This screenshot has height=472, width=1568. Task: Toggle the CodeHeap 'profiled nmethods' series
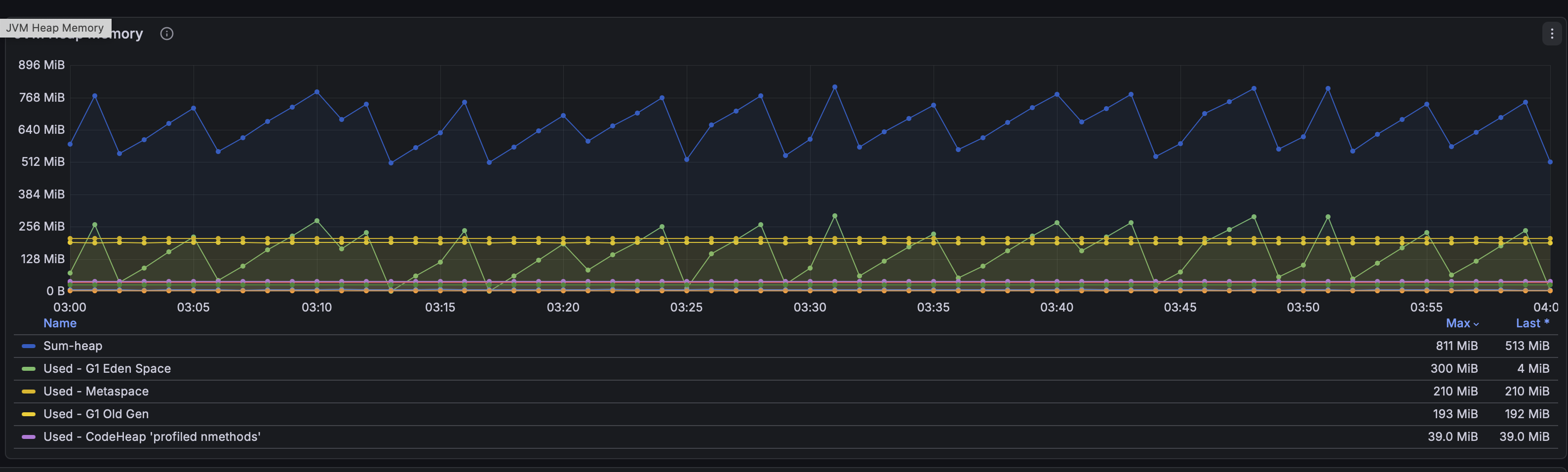[152, 436]
